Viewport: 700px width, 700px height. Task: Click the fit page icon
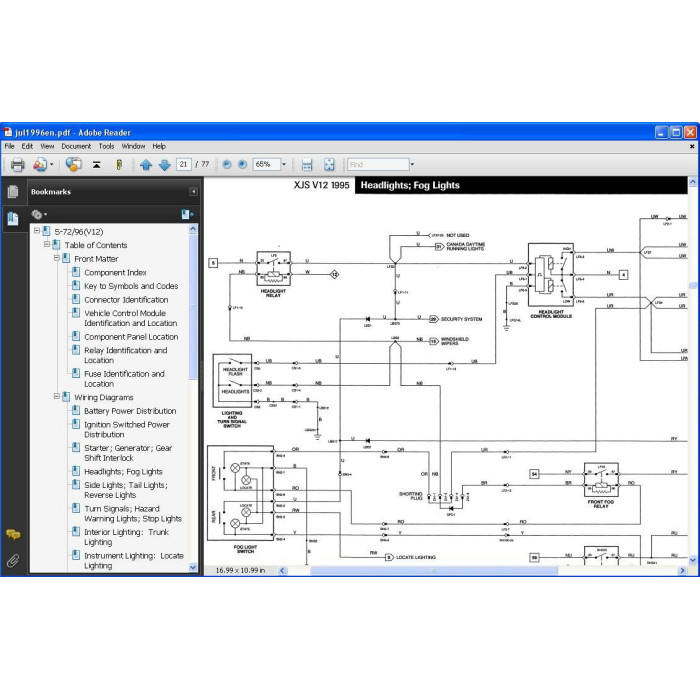(329, 165)
